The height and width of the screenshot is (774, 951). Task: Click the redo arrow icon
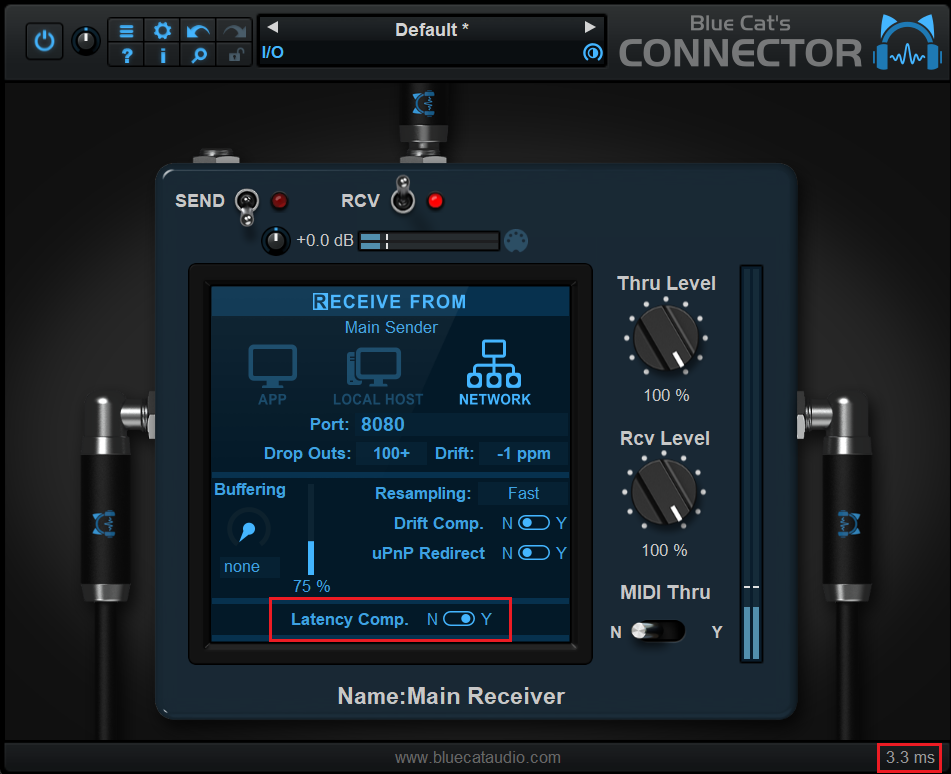(235, 30)
